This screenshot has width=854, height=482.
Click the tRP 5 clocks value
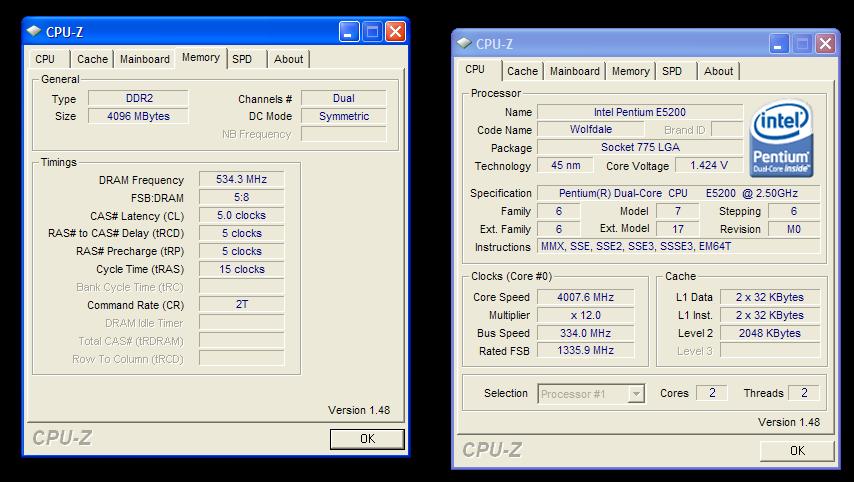(241, 251)
